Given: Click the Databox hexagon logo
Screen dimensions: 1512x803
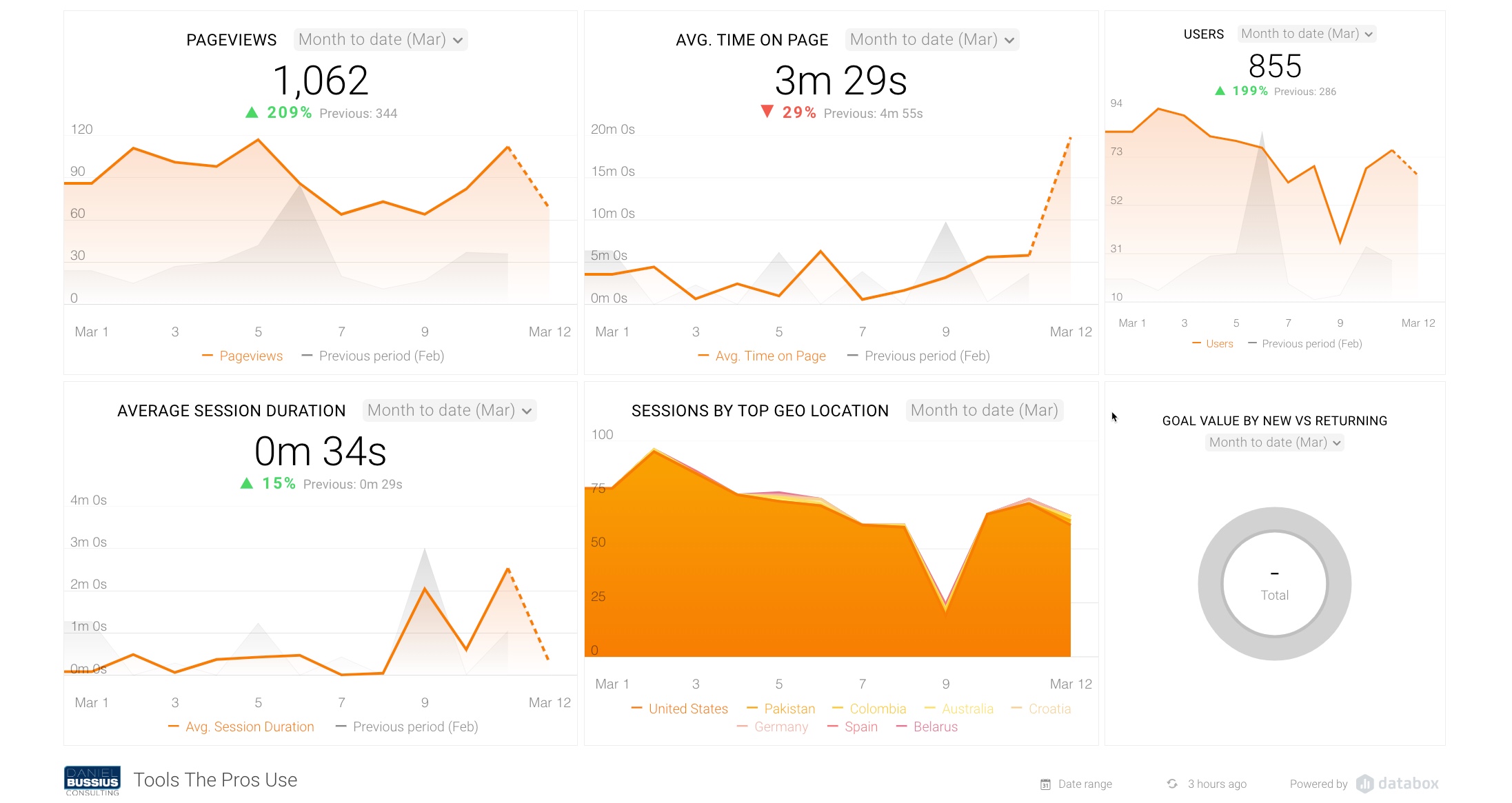Looking at the screenshot, I should click(x=1364, y=784).
